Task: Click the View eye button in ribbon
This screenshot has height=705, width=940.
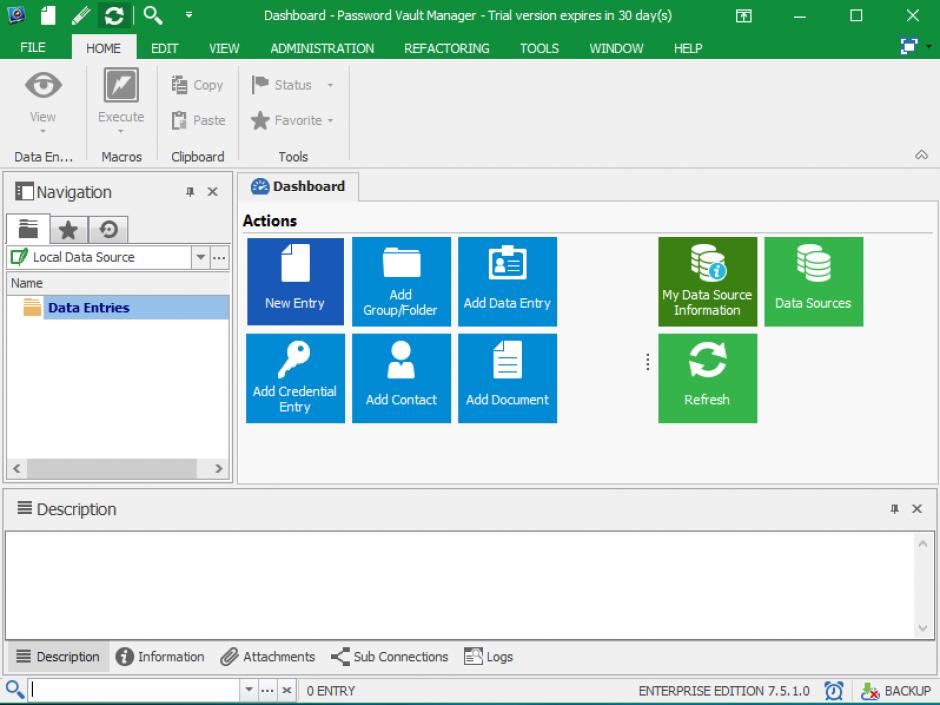Action: (x=43, y=101)
